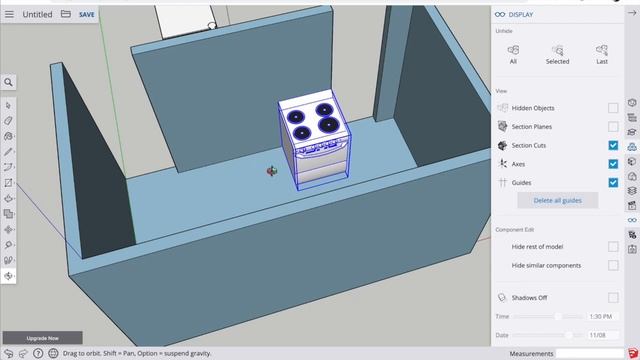
Task: Click the stove component in the viewport
Action: coord(314,141)
